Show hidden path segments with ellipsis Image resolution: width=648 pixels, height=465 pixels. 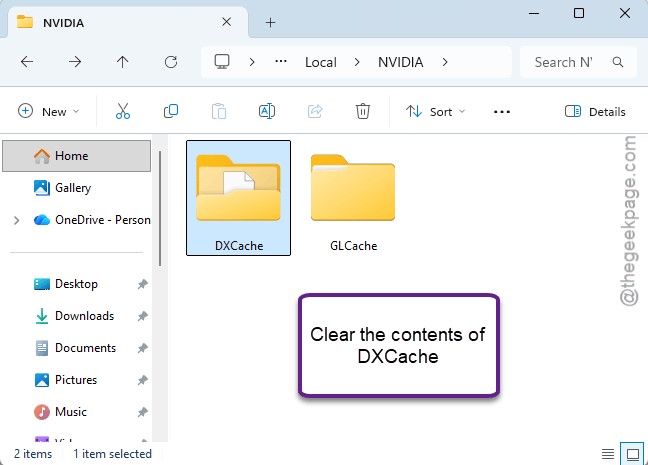coord(281,62)
